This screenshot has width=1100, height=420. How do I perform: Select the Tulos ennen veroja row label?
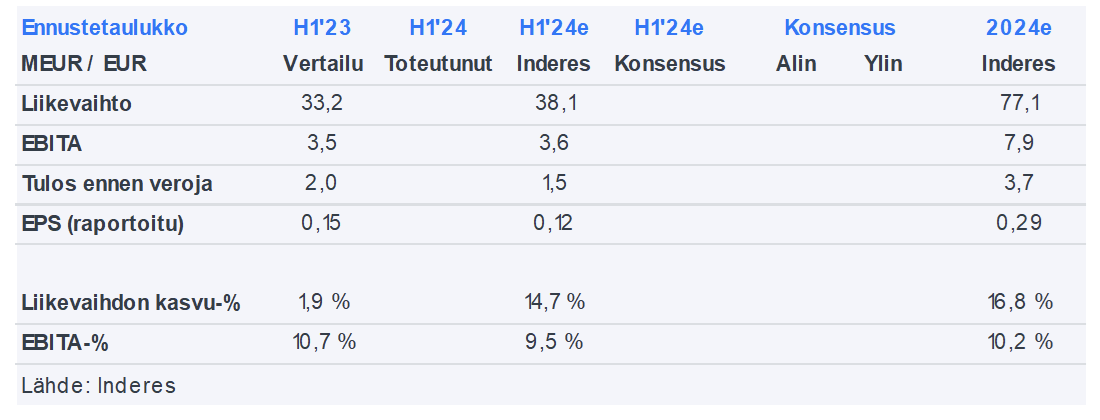pos(116,184)
